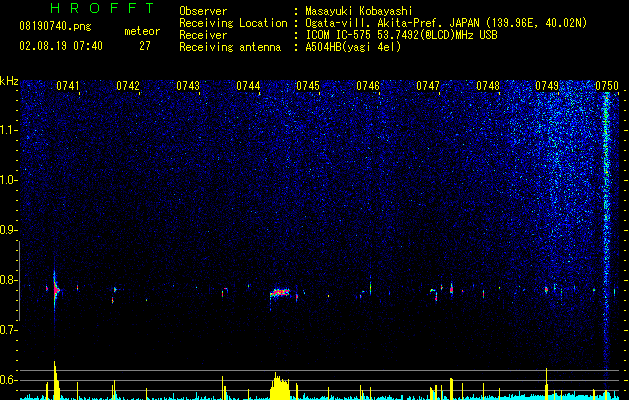Click the 0741 time axis label
This screenshot has height=400, width=629.
point(68,86)
